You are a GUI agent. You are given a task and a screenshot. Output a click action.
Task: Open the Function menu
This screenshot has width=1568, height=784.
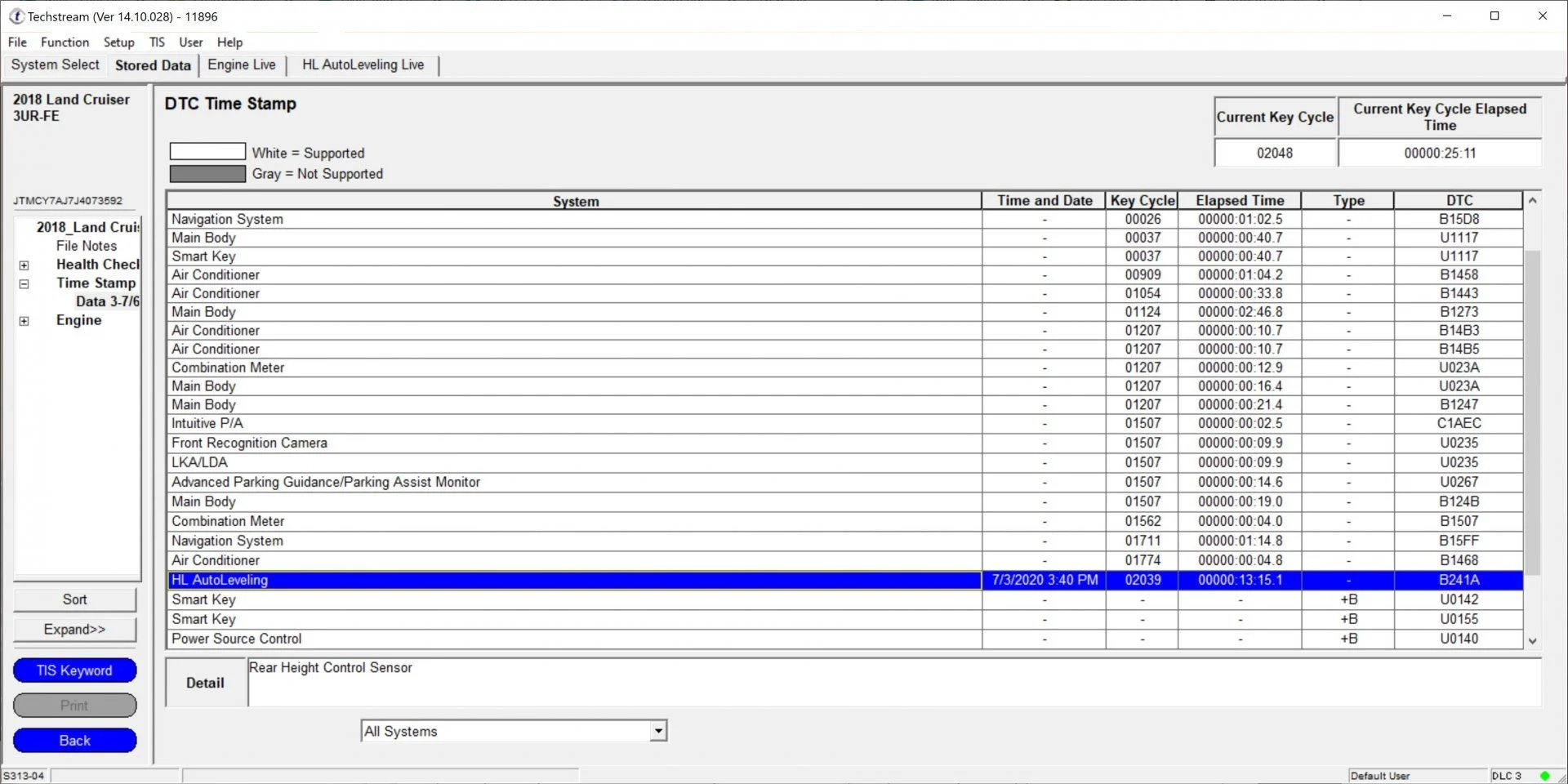coord(65,42)
